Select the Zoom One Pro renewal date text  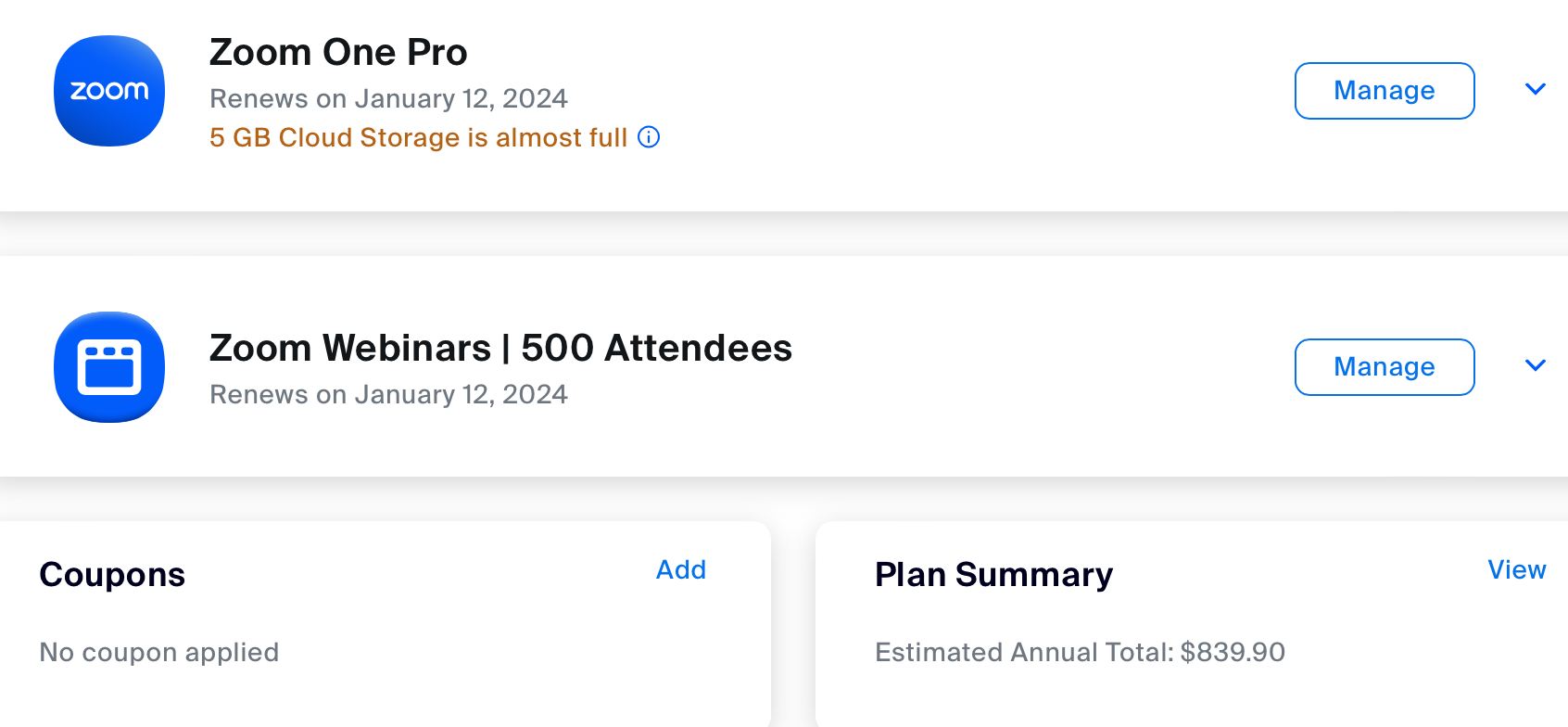[x=388, y=98]
